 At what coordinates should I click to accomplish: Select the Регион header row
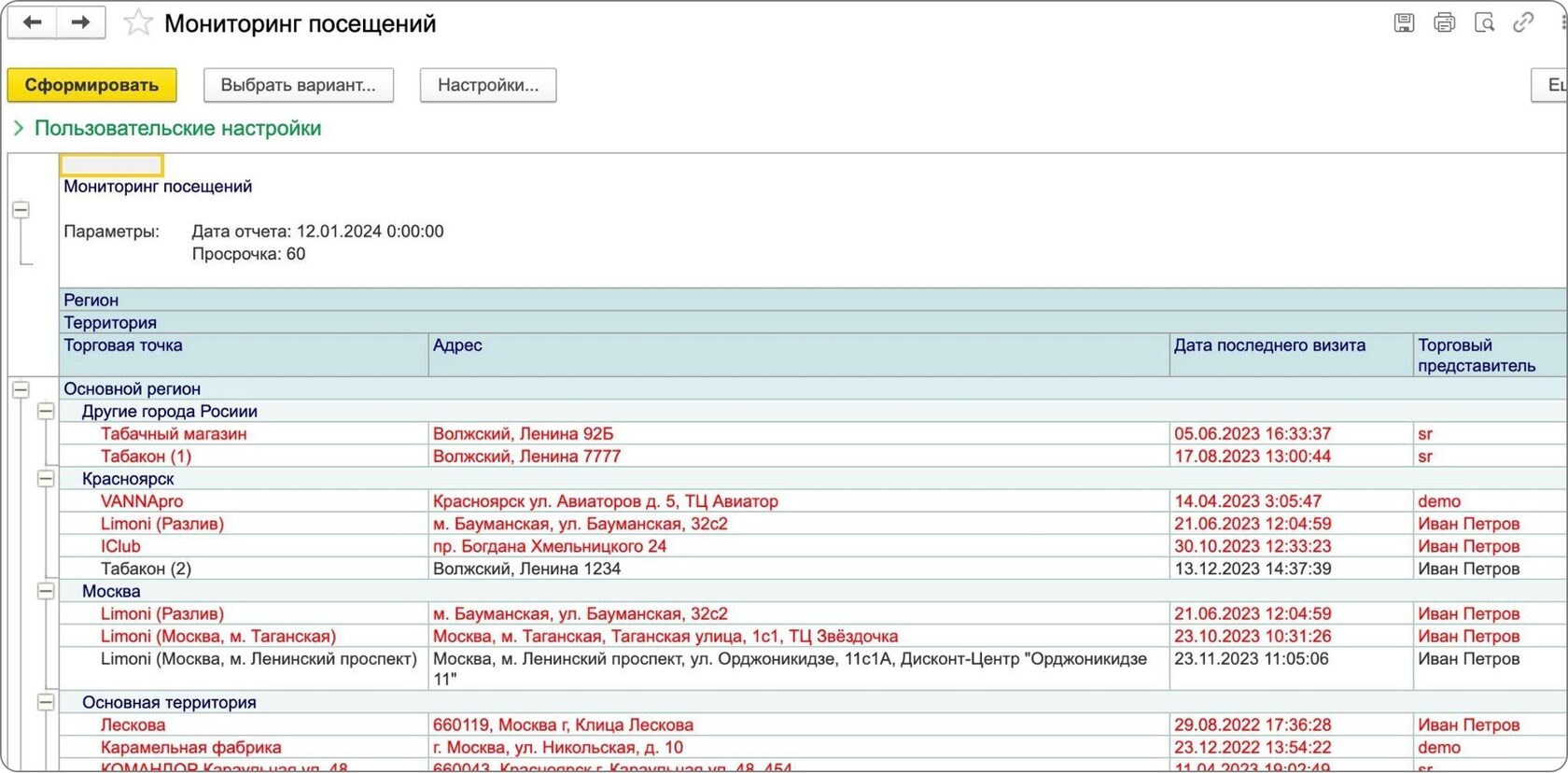pos(813,300)
